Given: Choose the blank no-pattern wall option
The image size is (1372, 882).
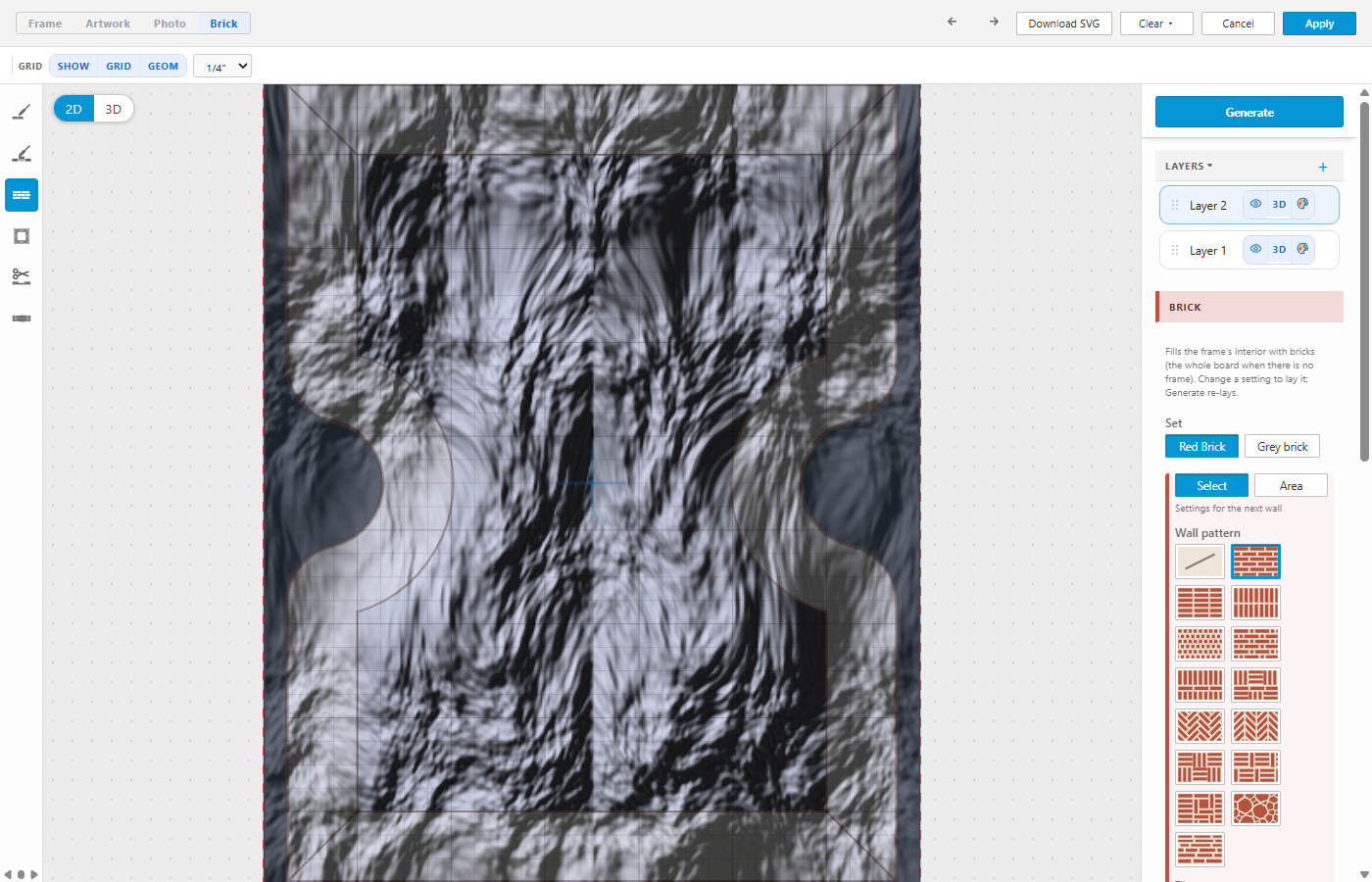Looking at the screenshot, I should (1200, 562).
